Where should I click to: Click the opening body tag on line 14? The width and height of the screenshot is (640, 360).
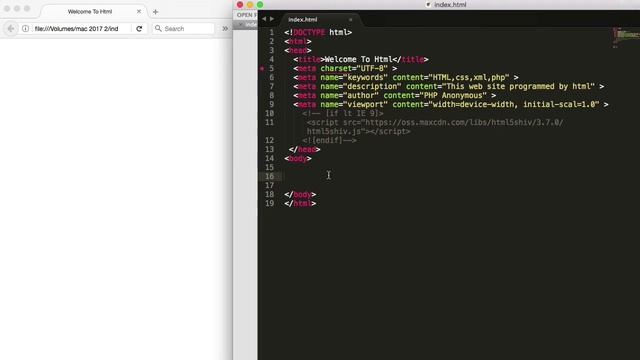tap(298, 158)
